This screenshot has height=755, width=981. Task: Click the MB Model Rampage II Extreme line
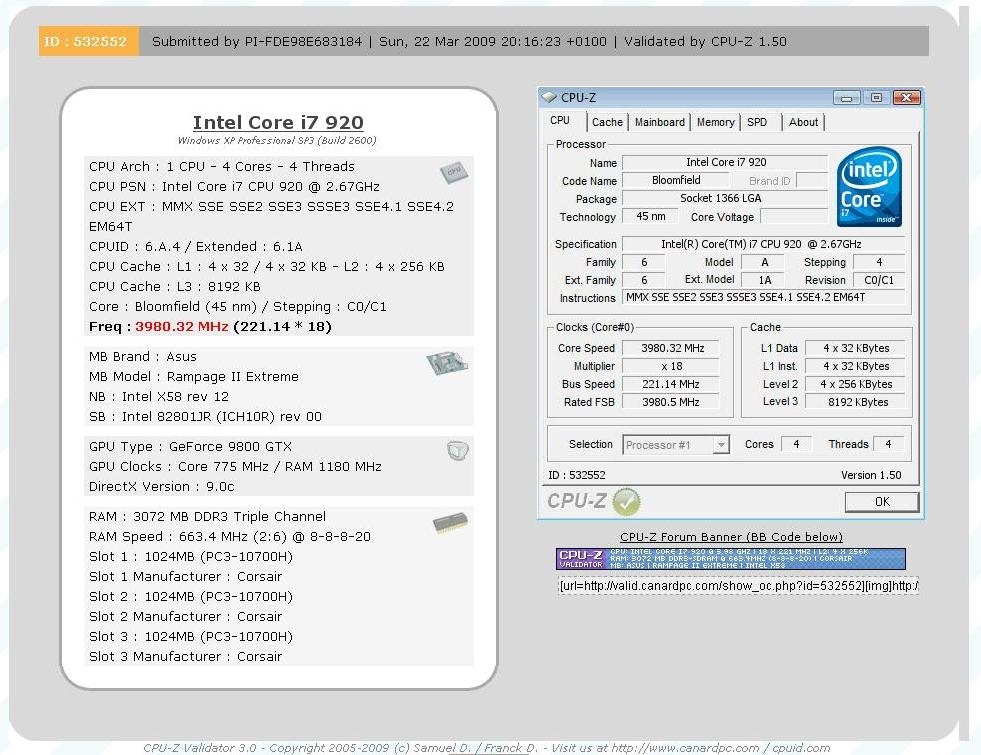(194, 377)
